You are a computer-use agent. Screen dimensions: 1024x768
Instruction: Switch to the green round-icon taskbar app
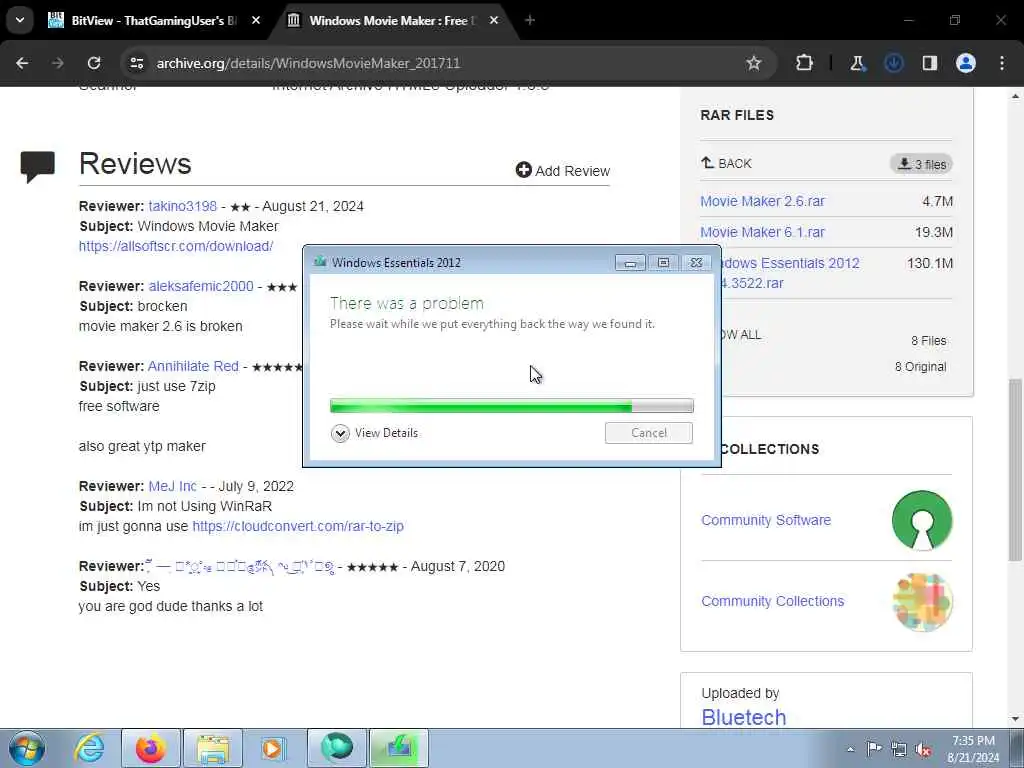(336, 748)
